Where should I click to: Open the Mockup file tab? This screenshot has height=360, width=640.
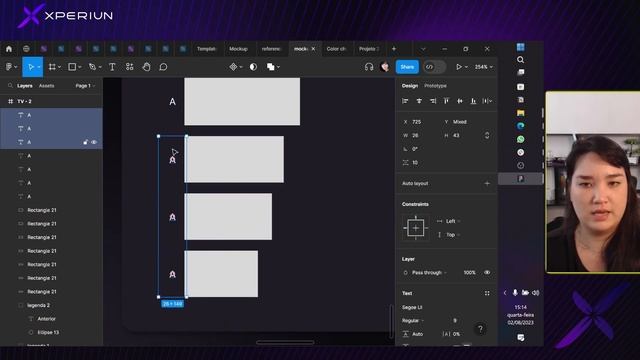[x=238, y=49]
